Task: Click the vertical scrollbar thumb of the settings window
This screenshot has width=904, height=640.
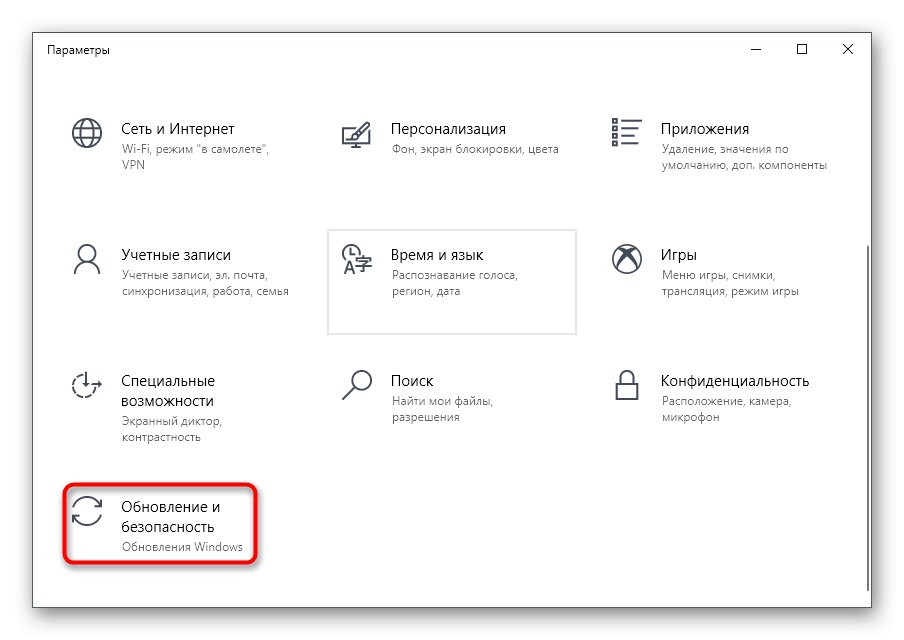Action: point(868,418)
